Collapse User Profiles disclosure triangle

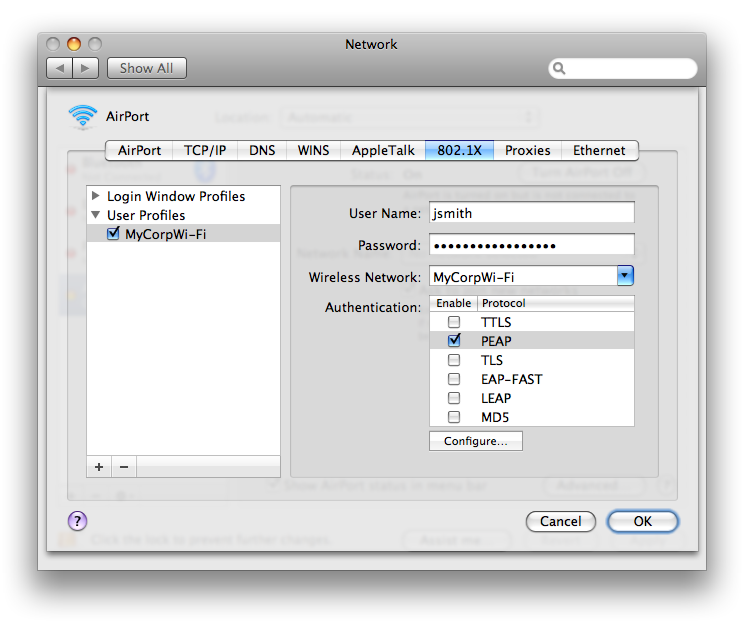click(x=95, y=215)
